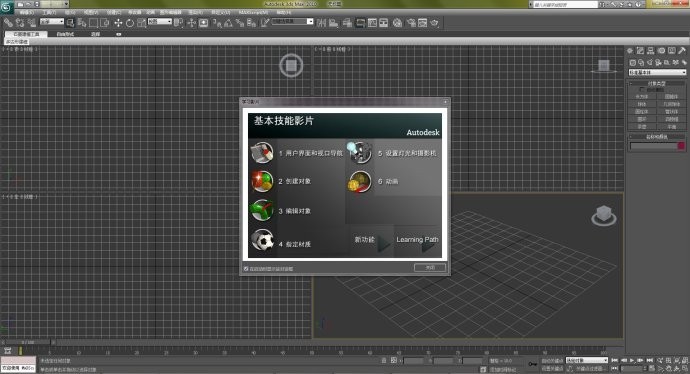The height and width of the screenshot is (374, 690).
Task: Toggle the show dialog at startup checkbox
Action: pos(246,268)
